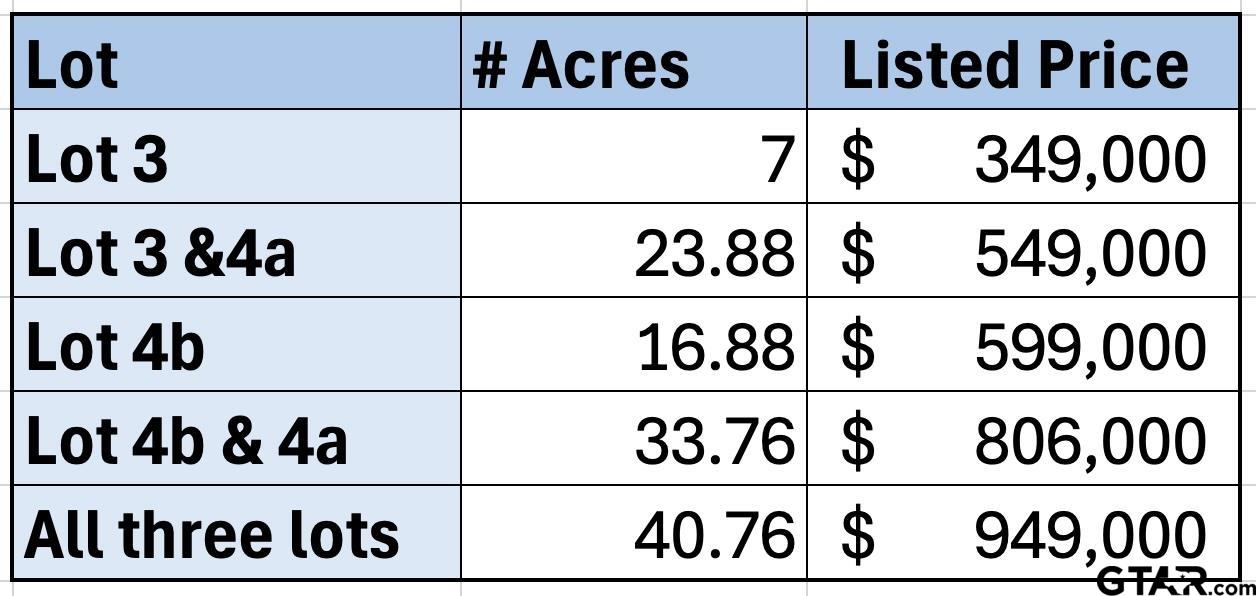Select the "# Acres" header cell
This screenshot has width=1256, height=596.
point(634,63)
